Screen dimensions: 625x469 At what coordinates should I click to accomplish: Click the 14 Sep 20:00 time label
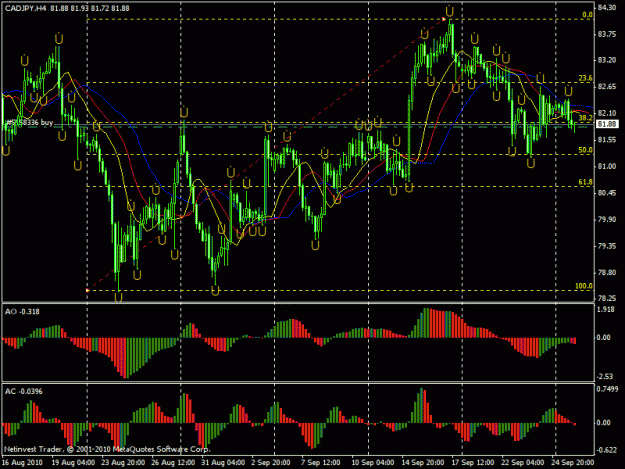click(423, 463)
